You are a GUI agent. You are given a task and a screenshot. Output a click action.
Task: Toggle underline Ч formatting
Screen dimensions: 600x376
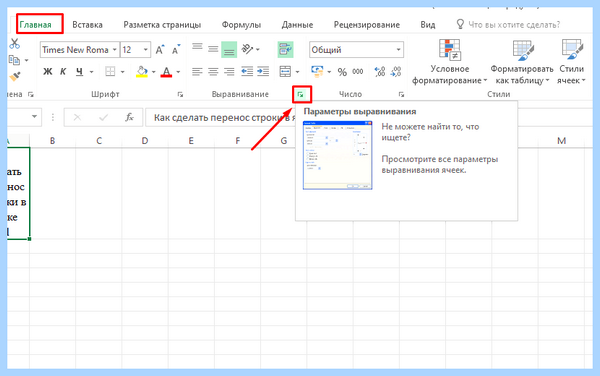(x=79, y=72)
